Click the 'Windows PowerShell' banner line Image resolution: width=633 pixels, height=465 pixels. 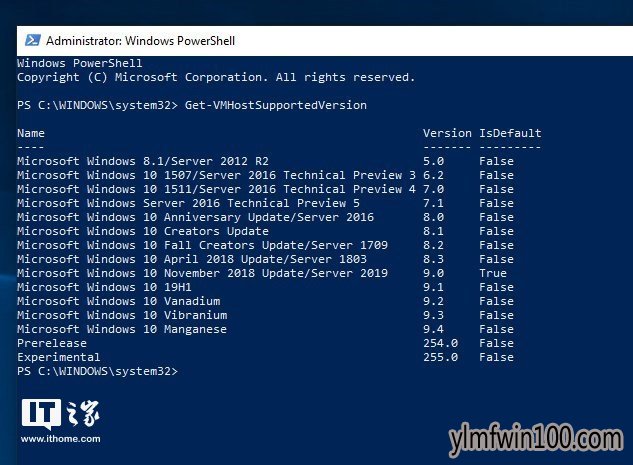(x=80, y=63)
